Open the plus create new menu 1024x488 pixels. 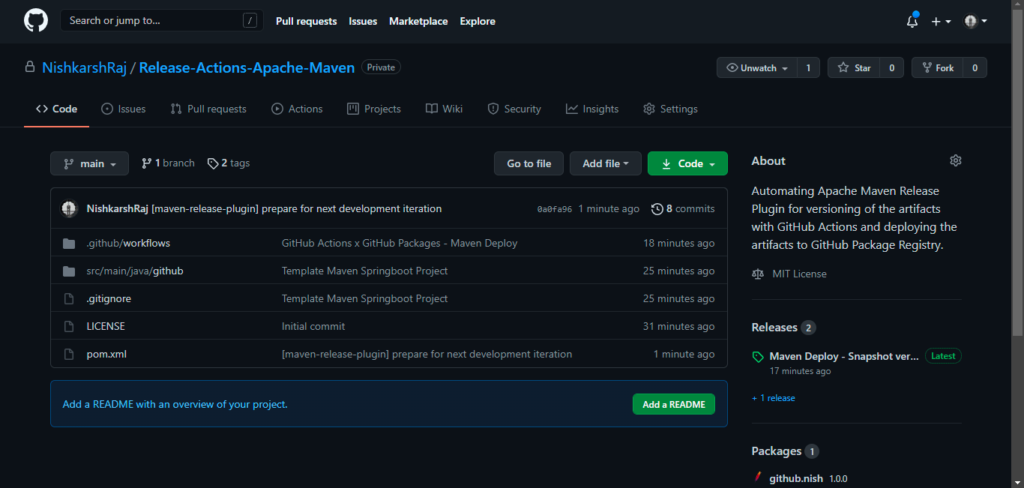(x=941, y=21)
